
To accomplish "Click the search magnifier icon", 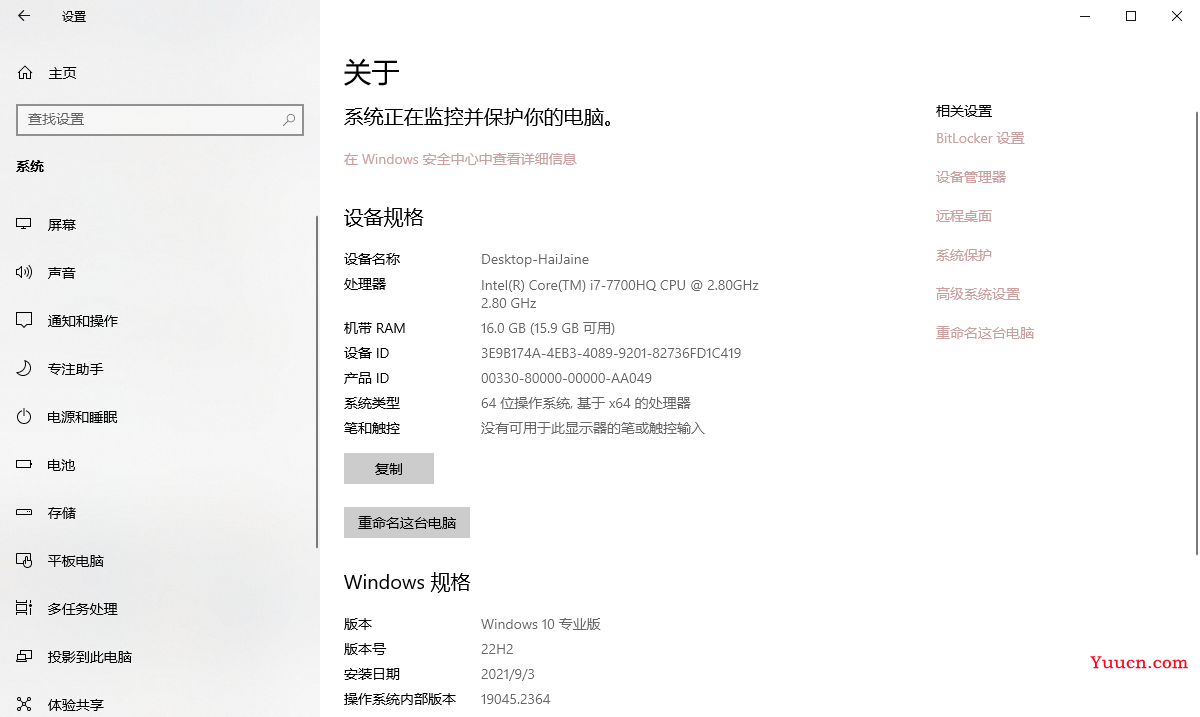I will [x=289, y=119].
